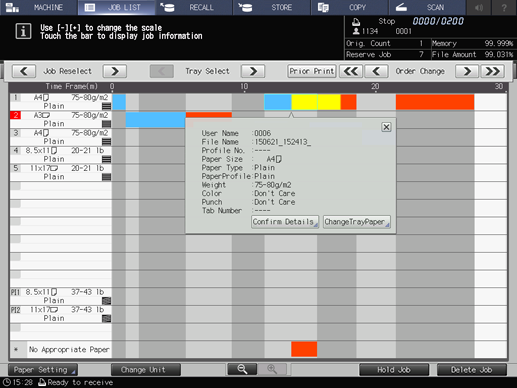Open Confirm Details in the popup
This screenshot has height=388, width=517.
285,222
